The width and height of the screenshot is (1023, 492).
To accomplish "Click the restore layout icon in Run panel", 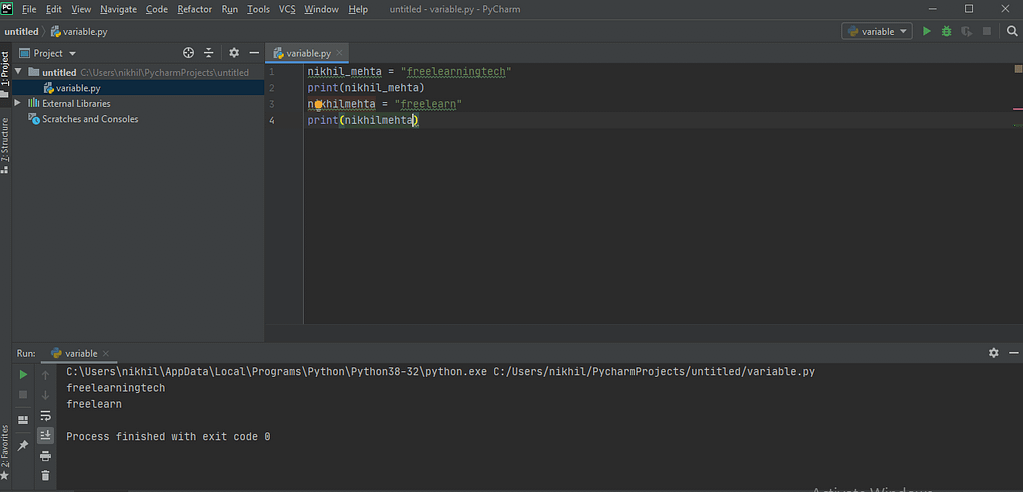I will pos(23,420).
